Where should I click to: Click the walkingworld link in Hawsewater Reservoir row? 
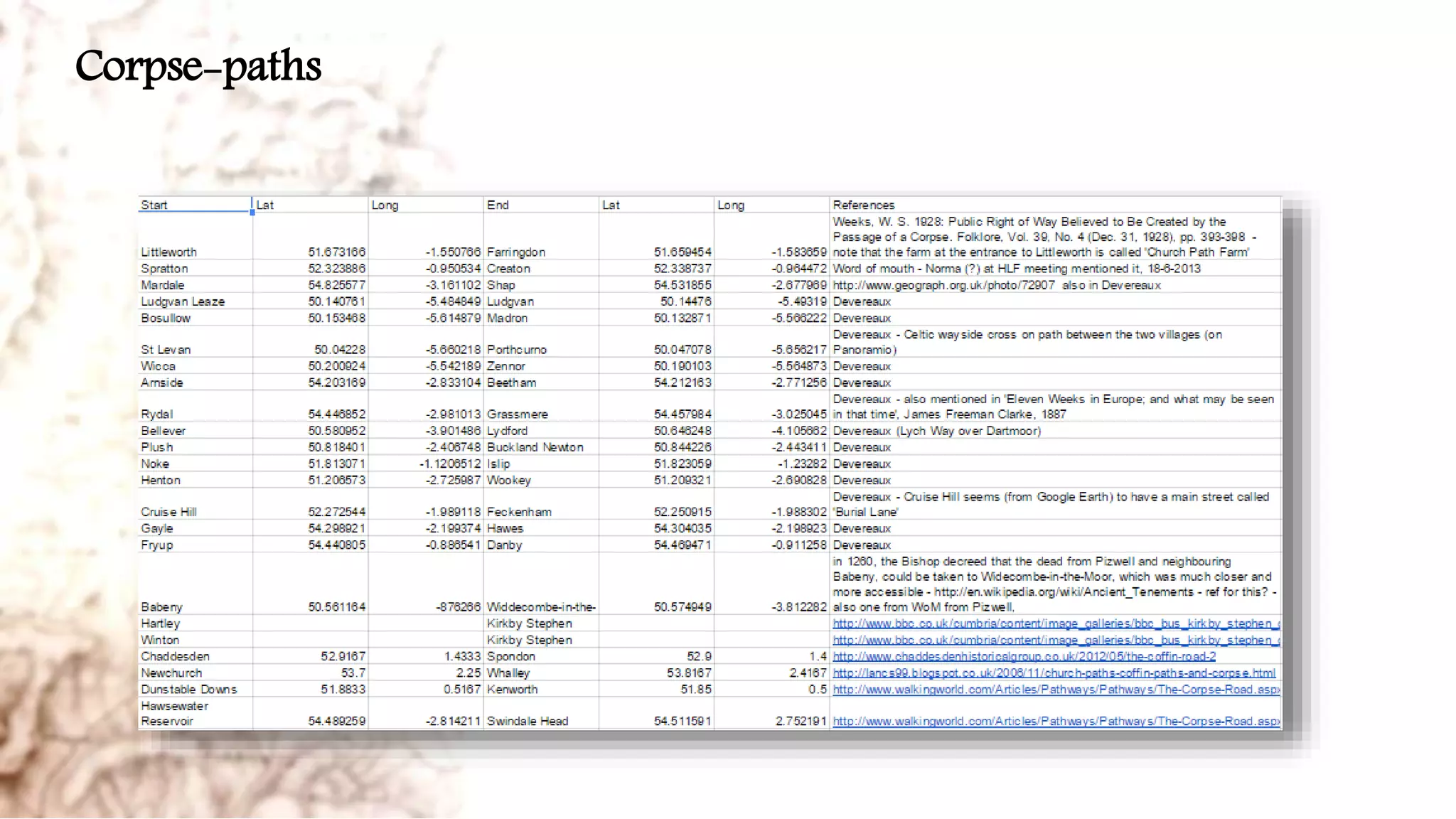pyautogui.click(x=1056, y=721)
